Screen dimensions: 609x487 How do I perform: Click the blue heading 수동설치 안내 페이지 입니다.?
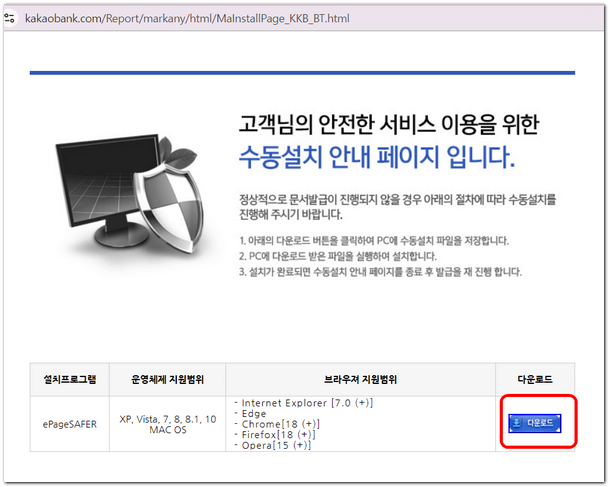coord(377,157)
